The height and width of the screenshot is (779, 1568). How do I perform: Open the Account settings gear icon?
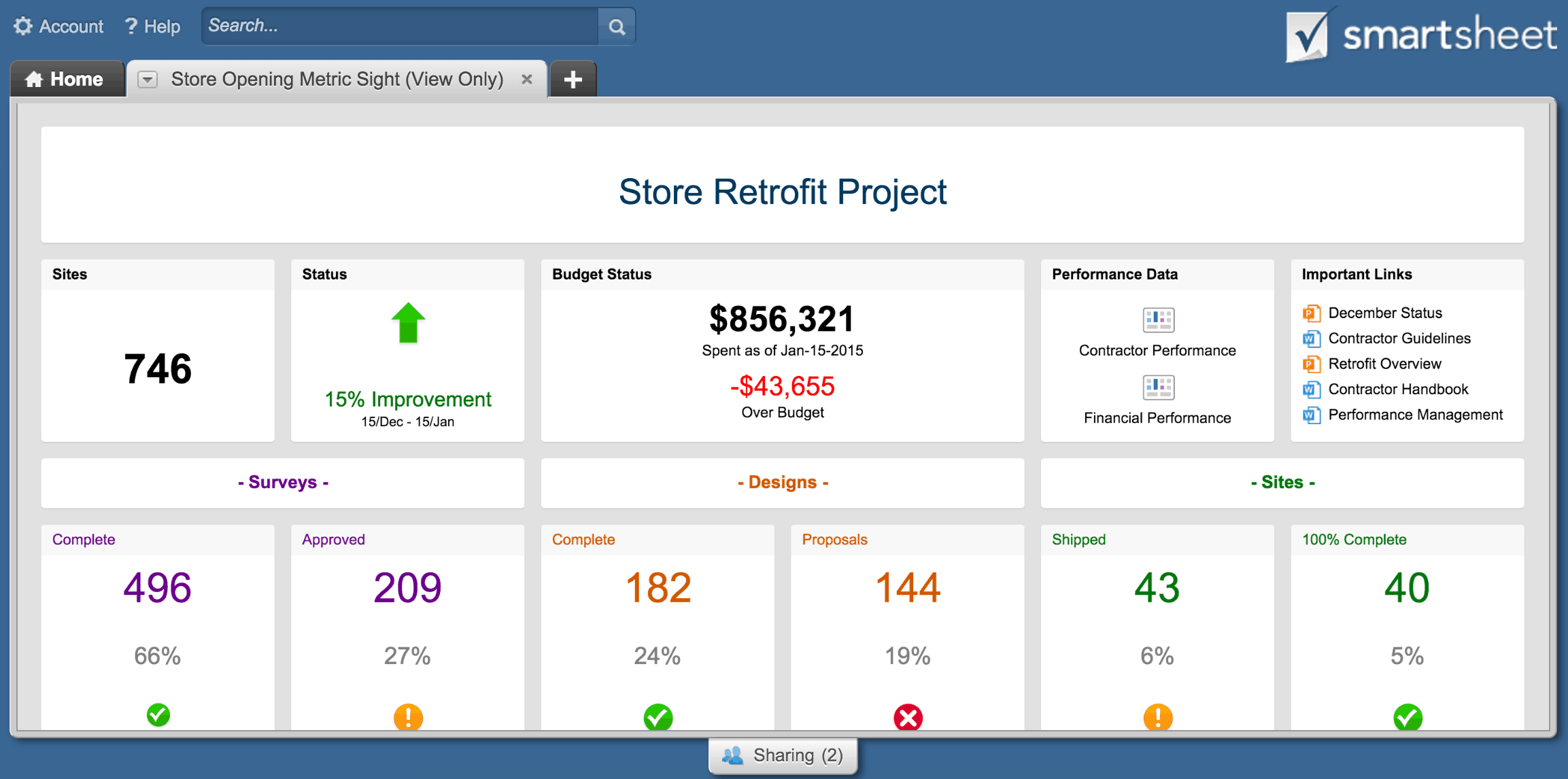coord(22,25)
